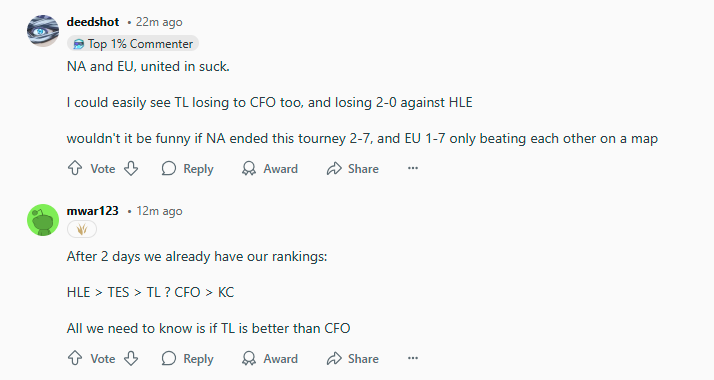Open the 12m ago comment permalink
714x380 pixels.
[159, 211]
